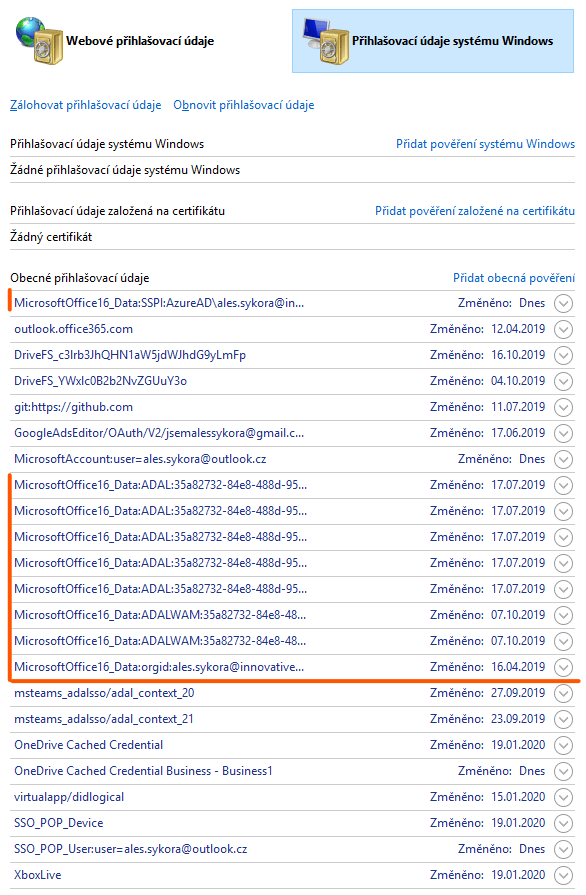
Task: Click the globe-and-safe Web credentials icon
Action: (x=39, y=41)
